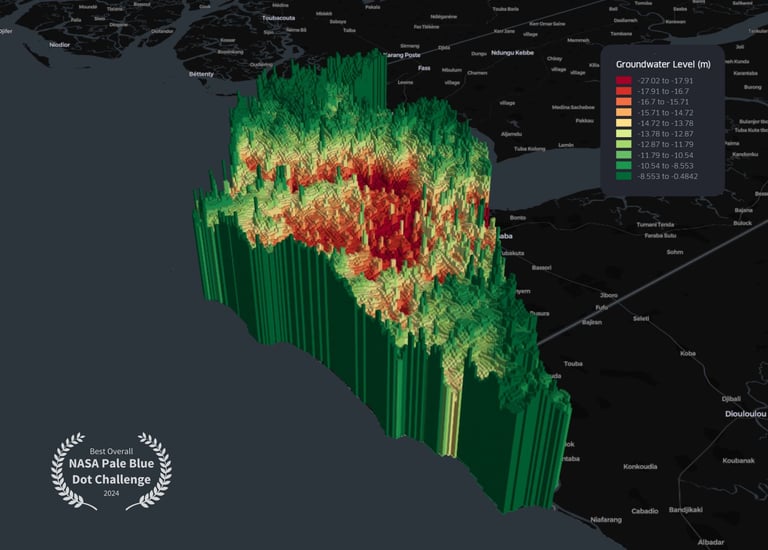Image resolution: width=768 pixels, height=550 pixels.
Task: Select the Tumani Tenda label
Action: [x=655, y=225]
